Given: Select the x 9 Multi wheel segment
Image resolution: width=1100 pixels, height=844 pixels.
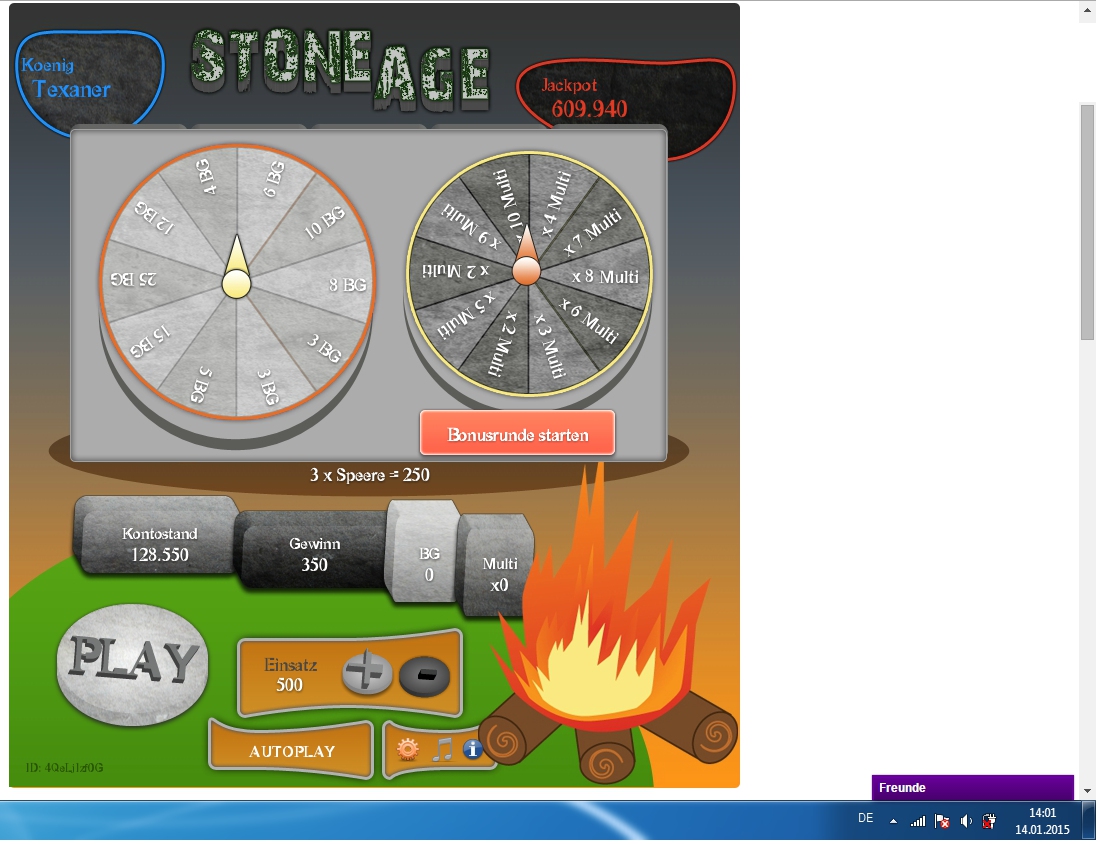Looking at the screenshot, I should [x=470, y=225].
